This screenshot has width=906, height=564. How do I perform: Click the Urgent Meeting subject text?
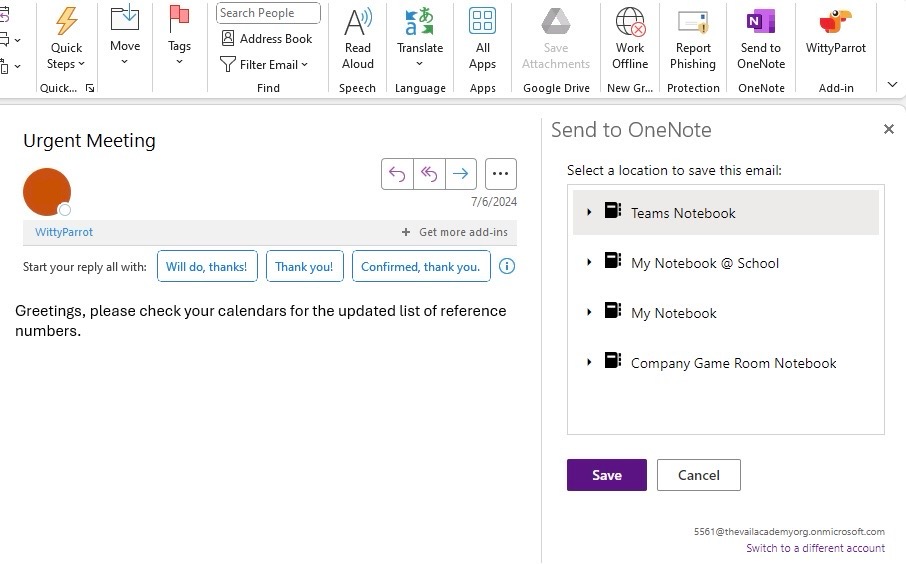pyautogui.click(x=90, y=140)
